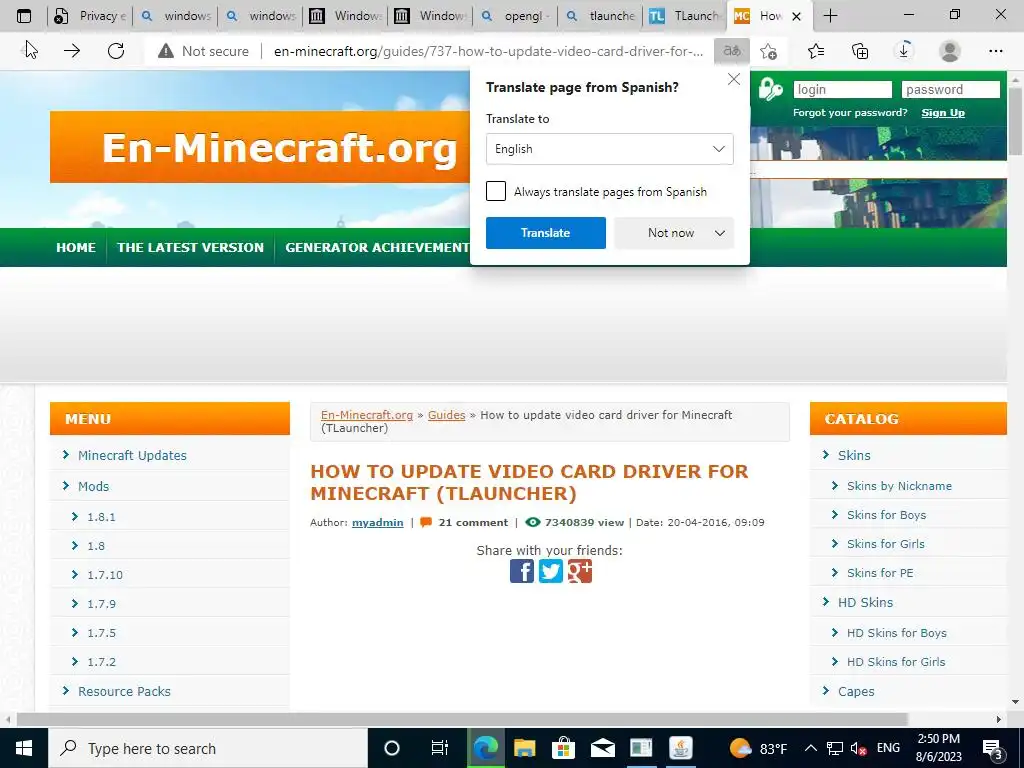Open notification center icon
The height and width of the screenshot is (768, 1024).
(x=993, y=749)
